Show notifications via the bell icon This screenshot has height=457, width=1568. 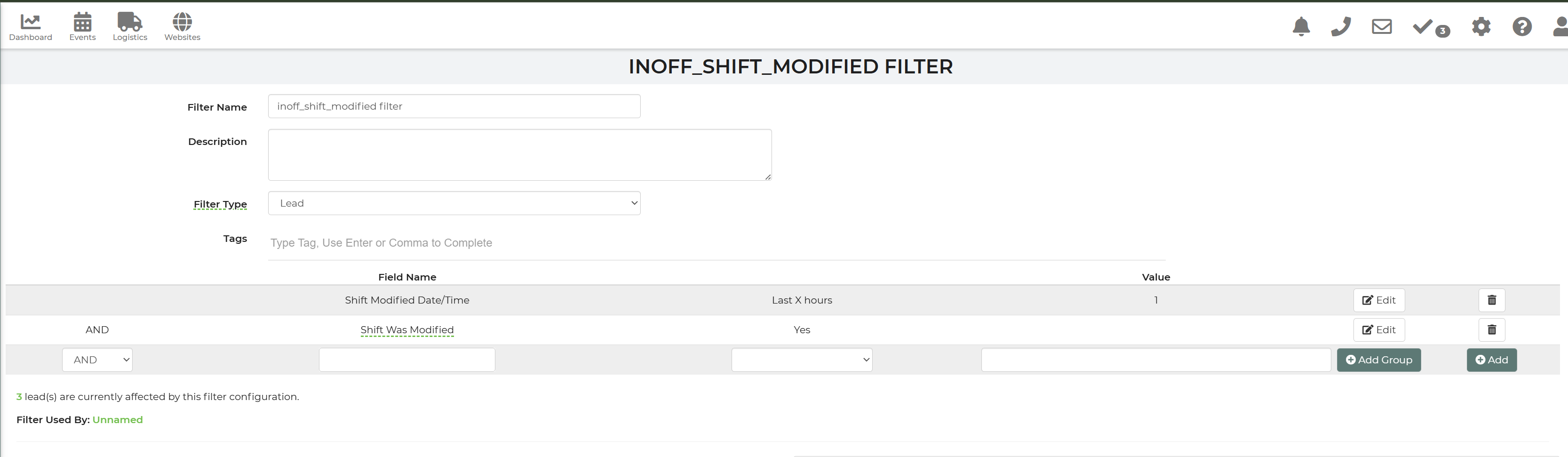(x=1301, y=27)
